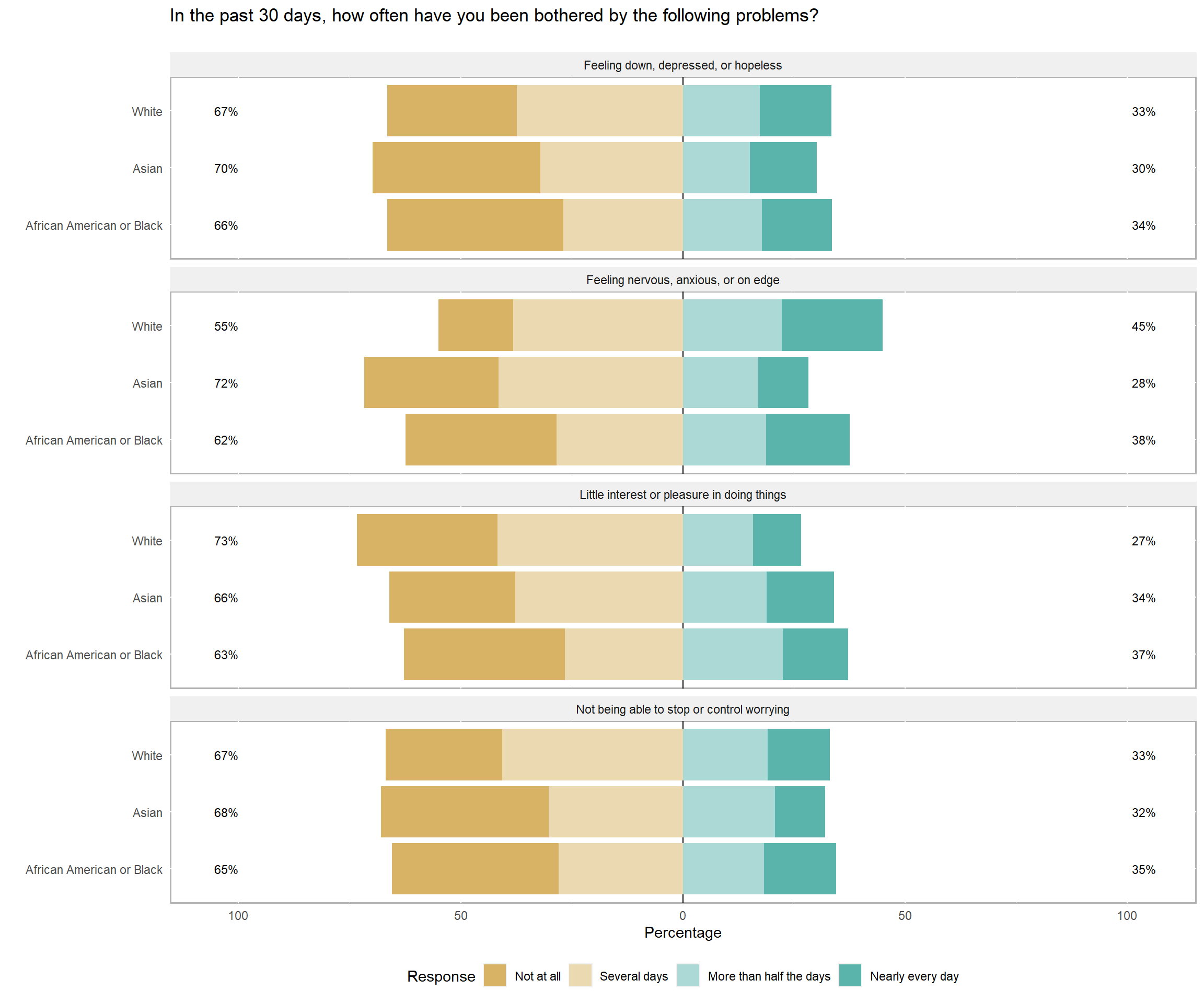The width and height of the screenshot is (1204, 1003).
Task: Click the 73% label in the little-interest panel
Action: [x=226, y=541]
